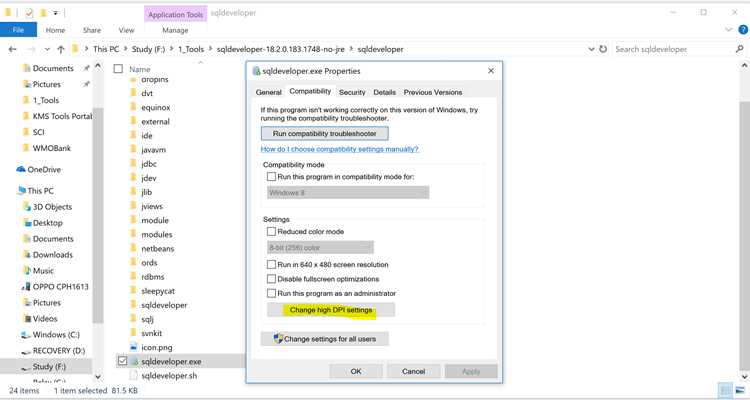Screen dimensions: 750x400
Task: Open the 3D Objects folder icon
Action: [27, 207]
